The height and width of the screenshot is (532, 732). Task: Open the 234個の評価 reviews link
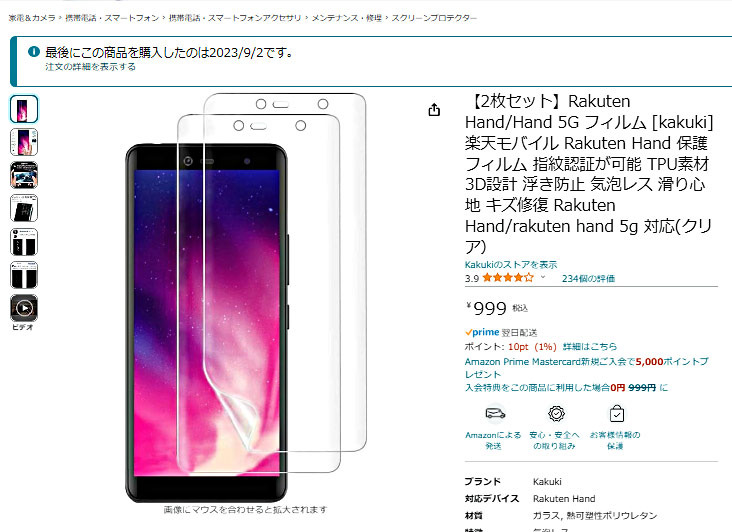pyautogui.click(x=588, y=279)
